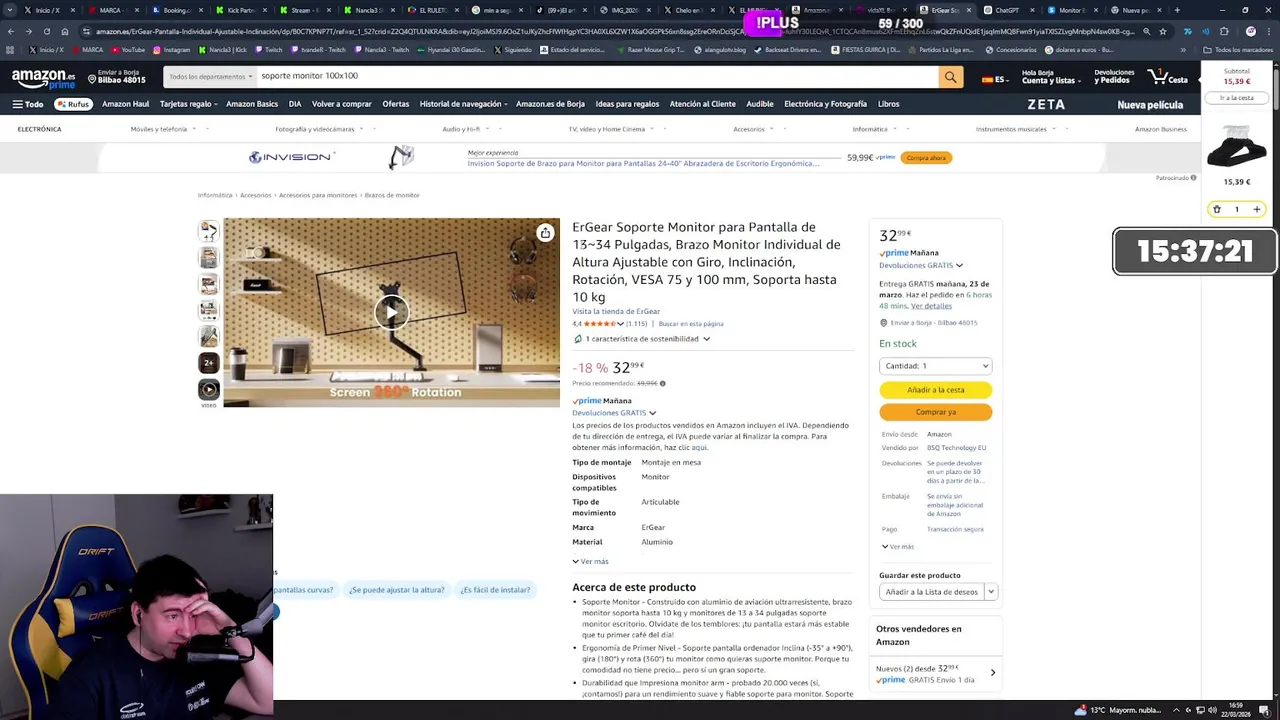Click Añadir a la cesta button
This screenshot has width=1280, height=720.
pyautogui.click(x=935, y=390)
